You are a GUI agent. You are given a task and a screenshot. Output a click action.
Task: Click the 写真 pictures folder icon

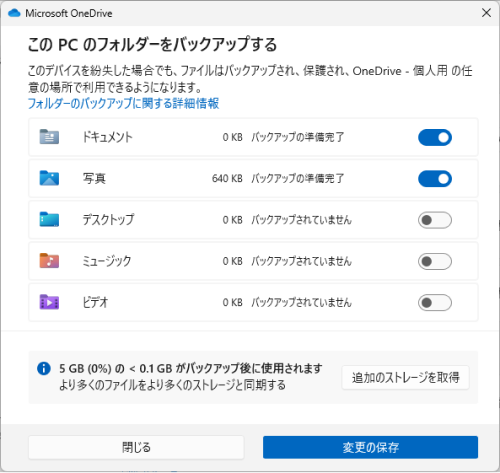(49, 178)
